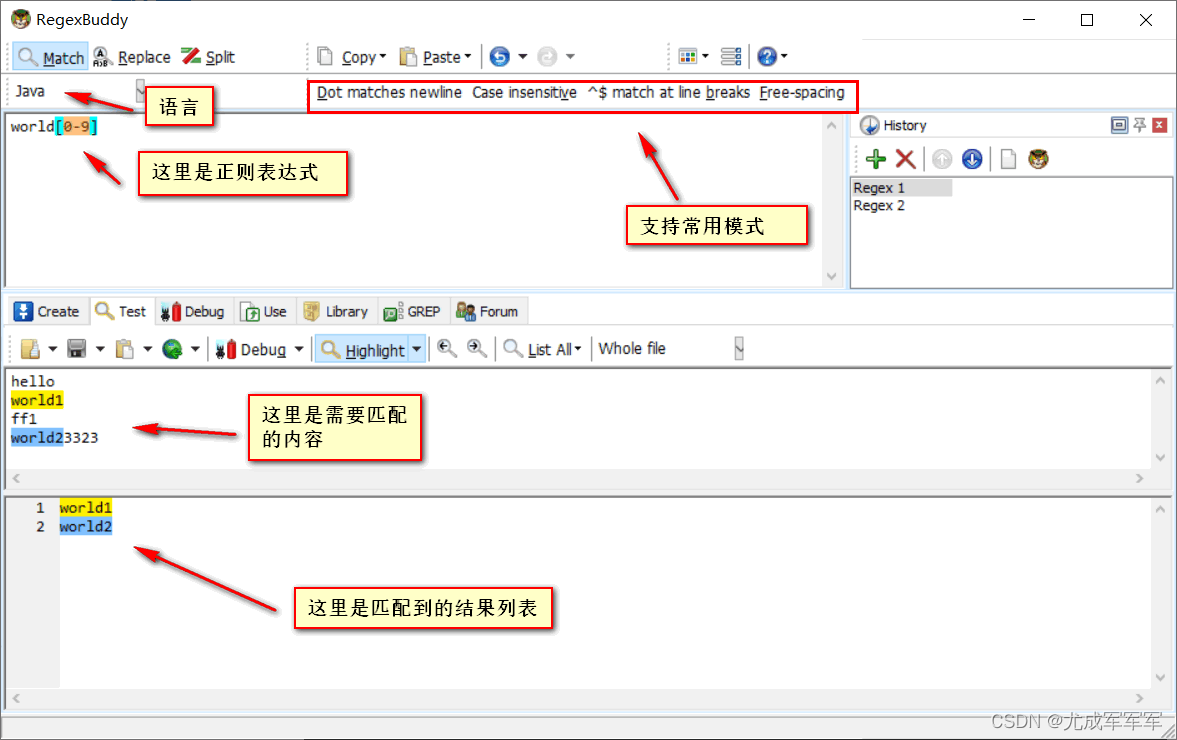
Task: Toggle ^$ match at line breaks
Action: click(x=668, y=92)
